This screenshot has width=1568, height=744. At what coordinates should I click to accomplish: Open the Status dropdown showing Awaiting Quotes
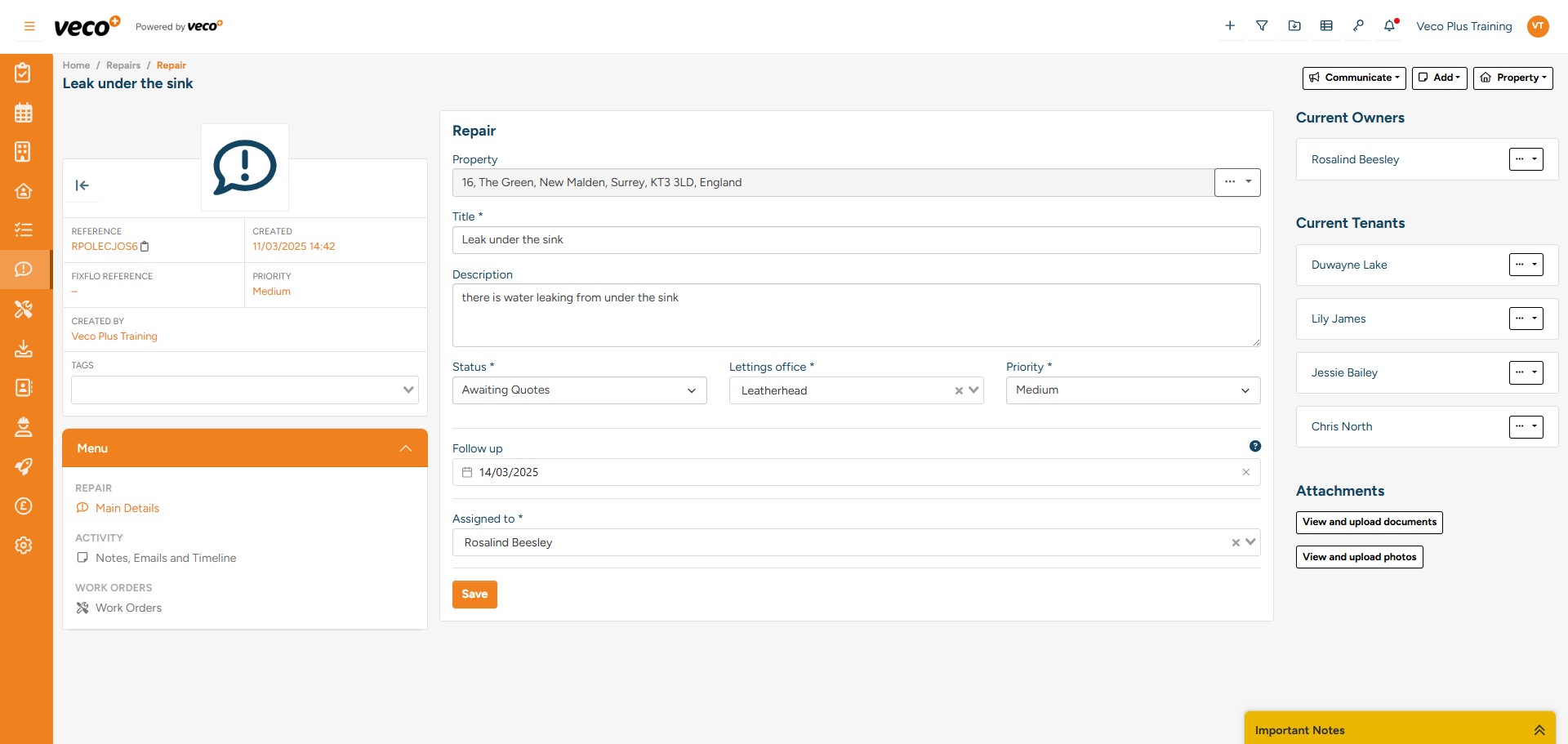579,390
